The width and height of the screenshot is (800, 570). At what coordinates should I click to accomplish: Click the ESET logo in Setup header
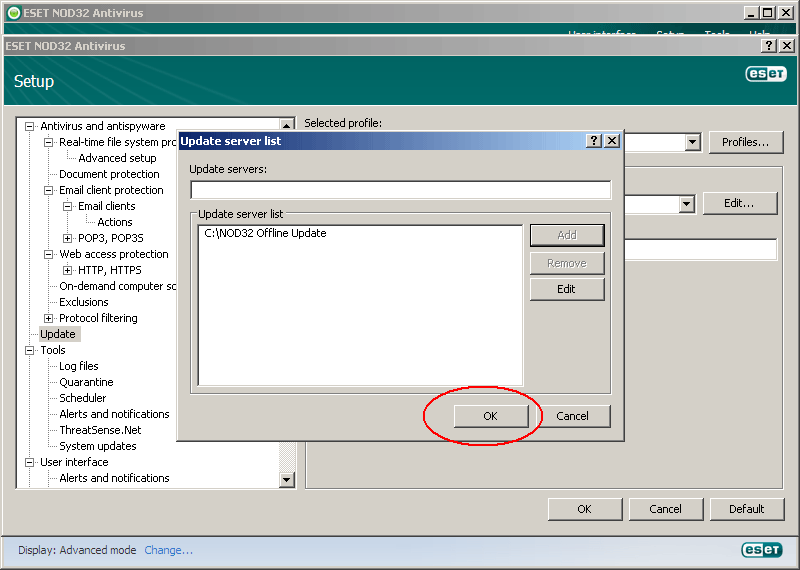pos(766,74)
